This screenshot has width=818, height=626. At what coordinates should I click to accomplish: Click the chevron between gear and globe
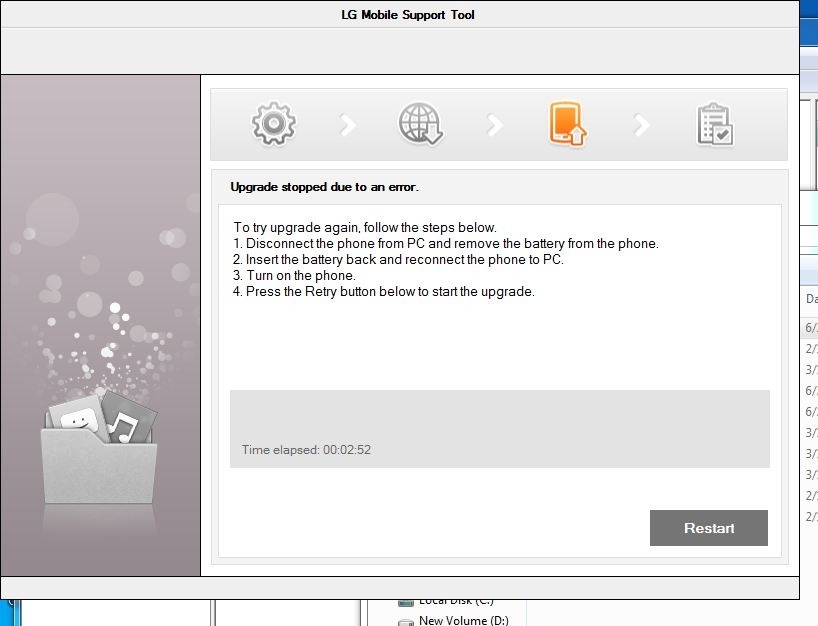347,125
